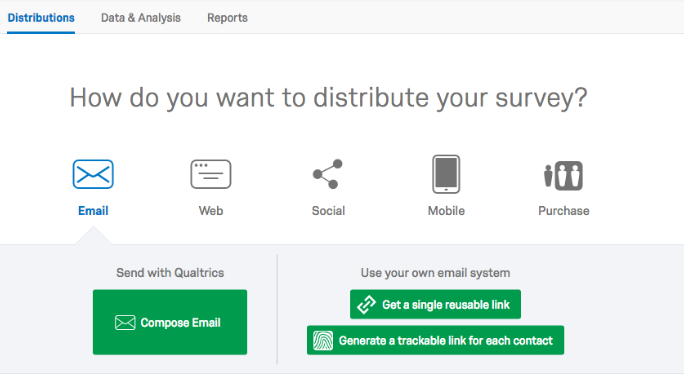Viewport: 694px width, 378px height.
Task: Click the 'How do you want to distribute' heading
Action: (328, 98)
